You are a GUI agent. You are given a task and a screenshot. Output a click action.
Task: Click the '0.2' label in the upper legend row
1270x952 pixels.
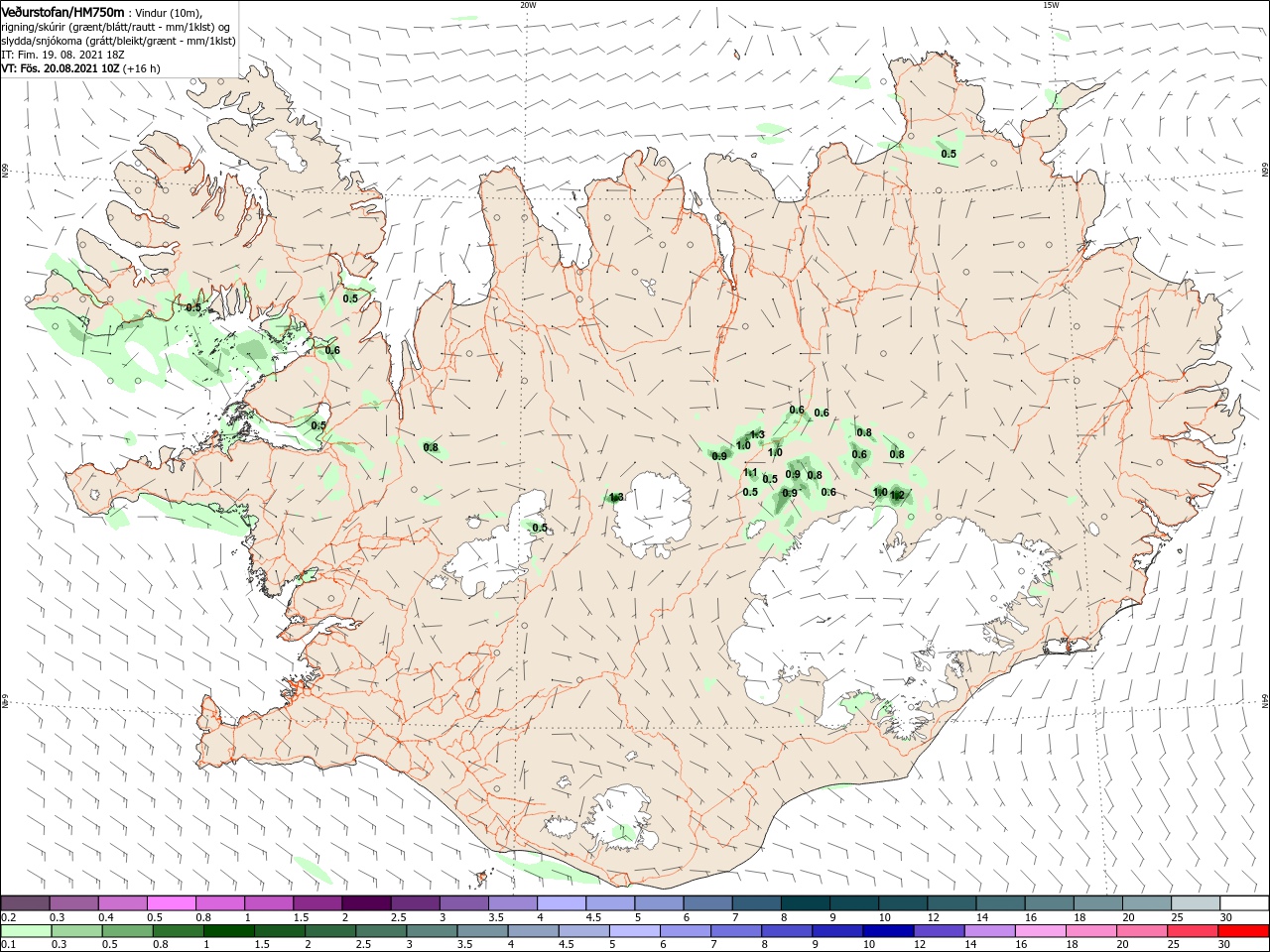[8, 917]
